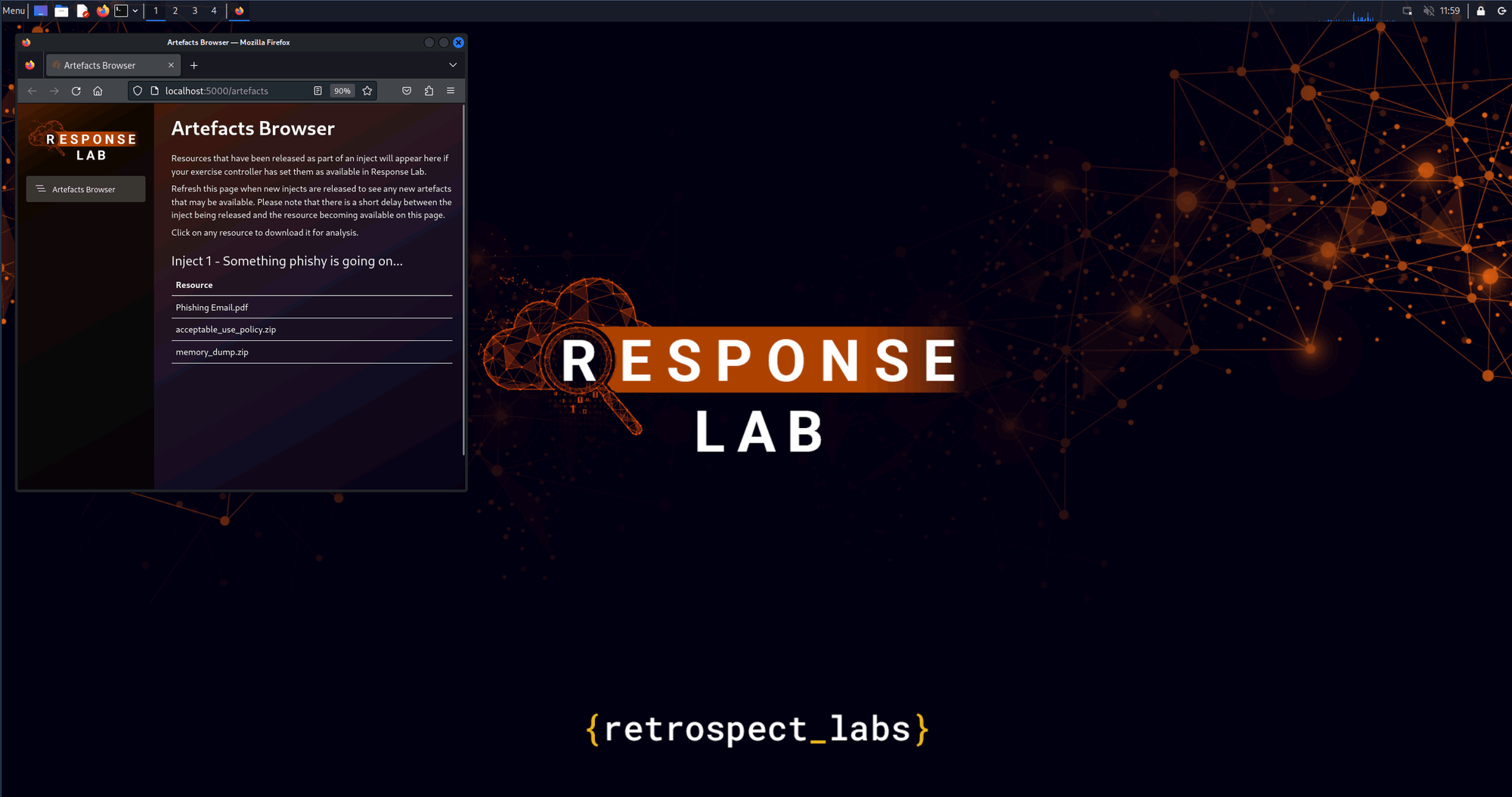Reset the 90% zoom level
1512x797 pixels.
(342, 91)
